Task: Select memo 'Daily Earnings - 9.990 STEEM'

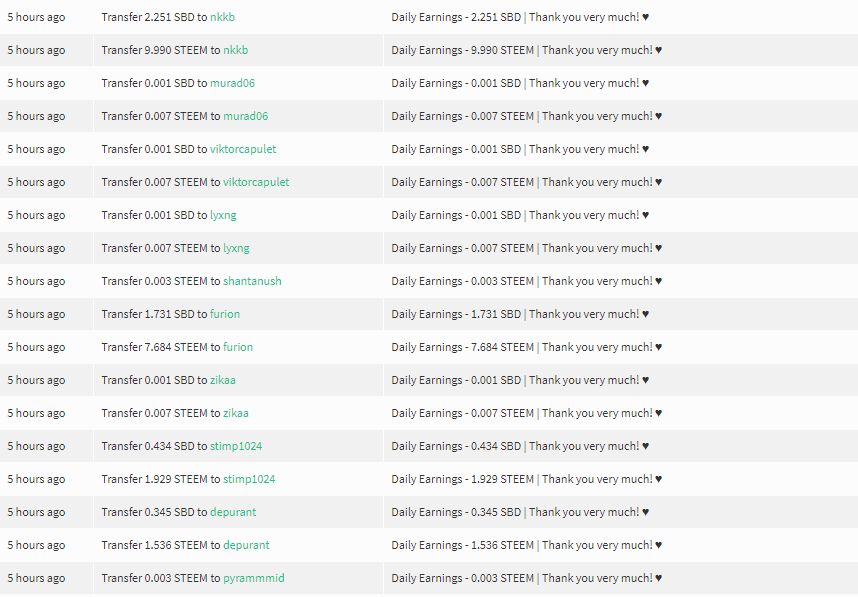Action: 463,50
